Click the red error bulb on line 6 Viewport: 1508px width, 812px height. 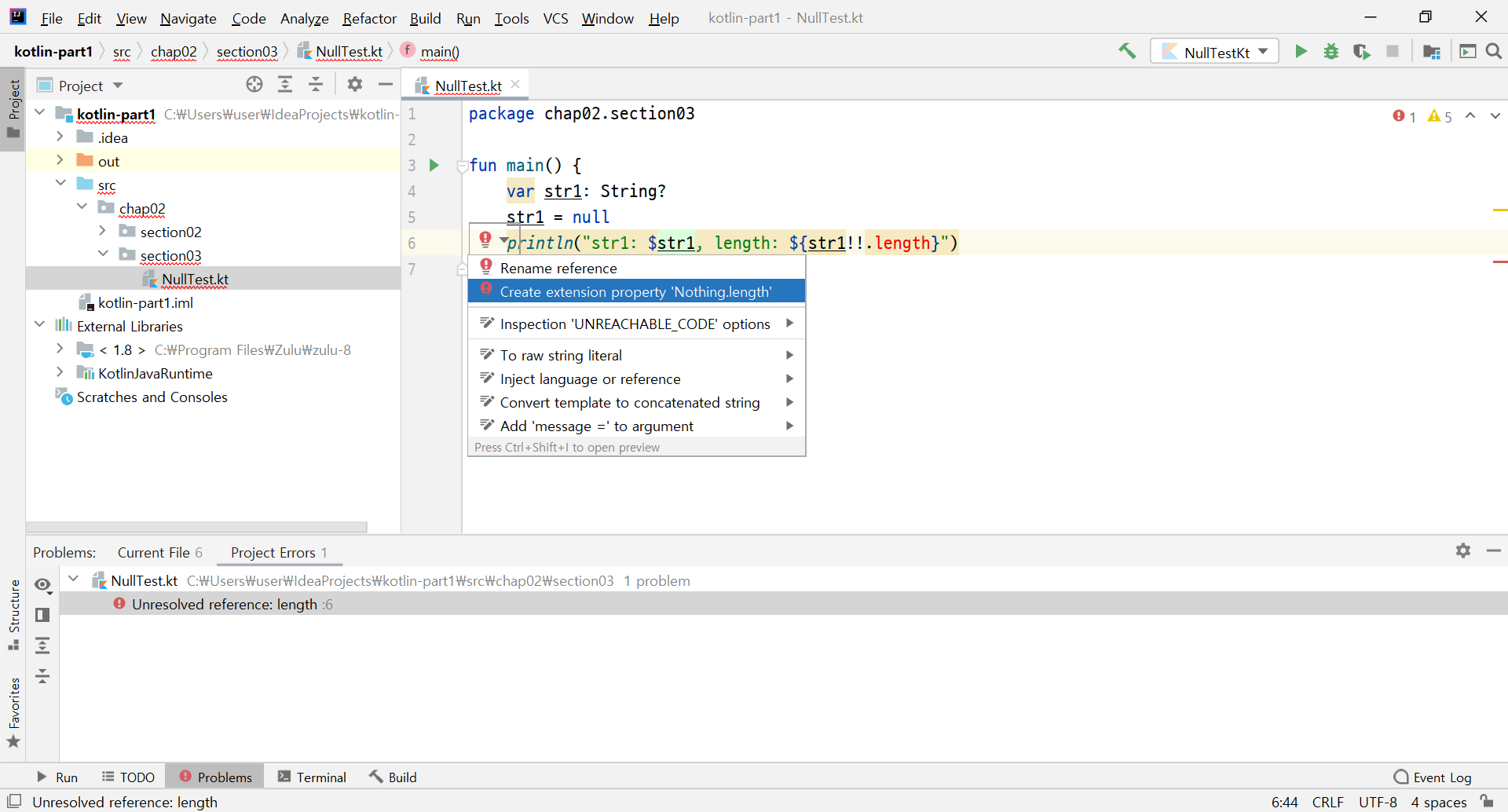point(485,240)
